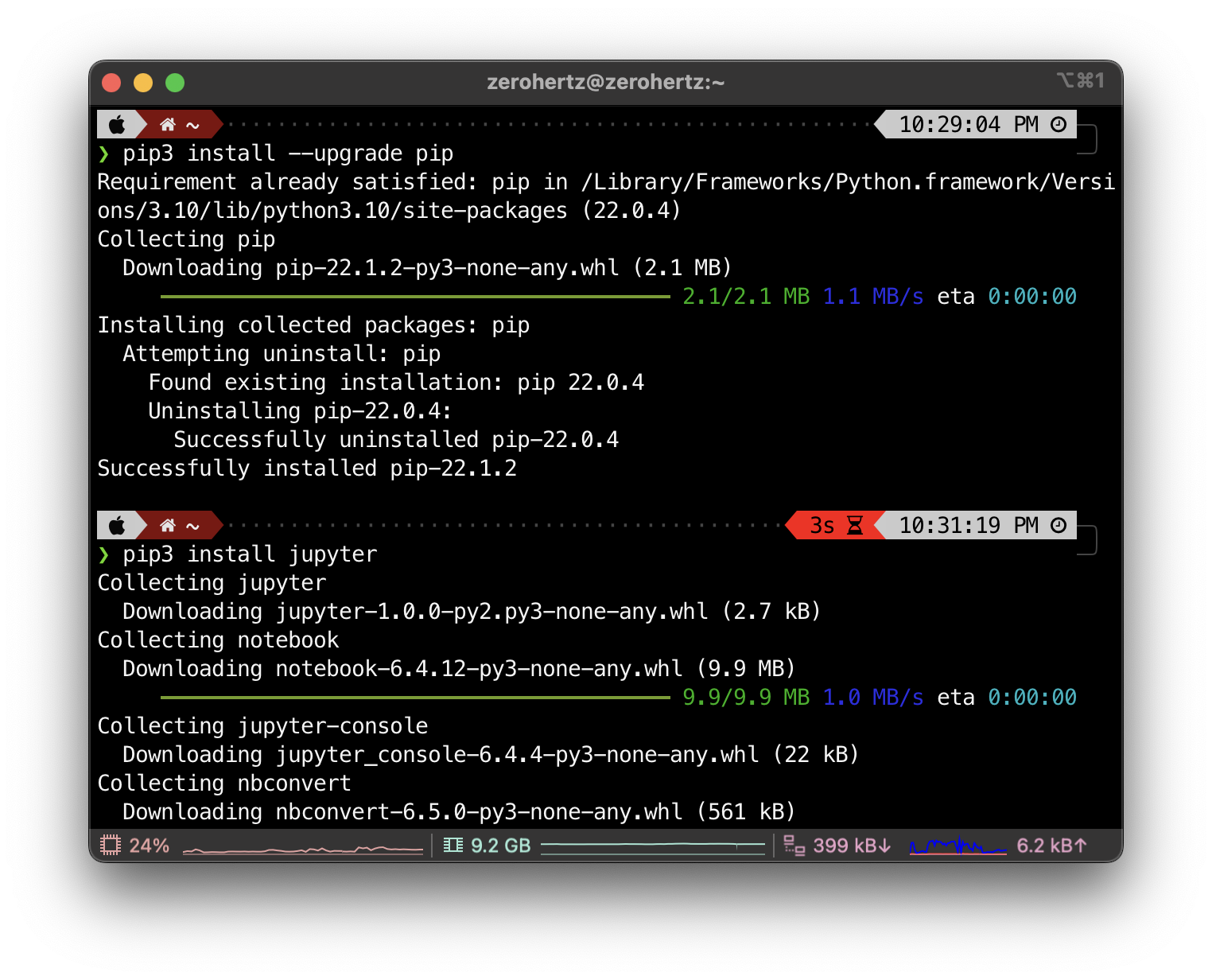Click 'Attempting uninstall: pip' line

coord(282,353)
